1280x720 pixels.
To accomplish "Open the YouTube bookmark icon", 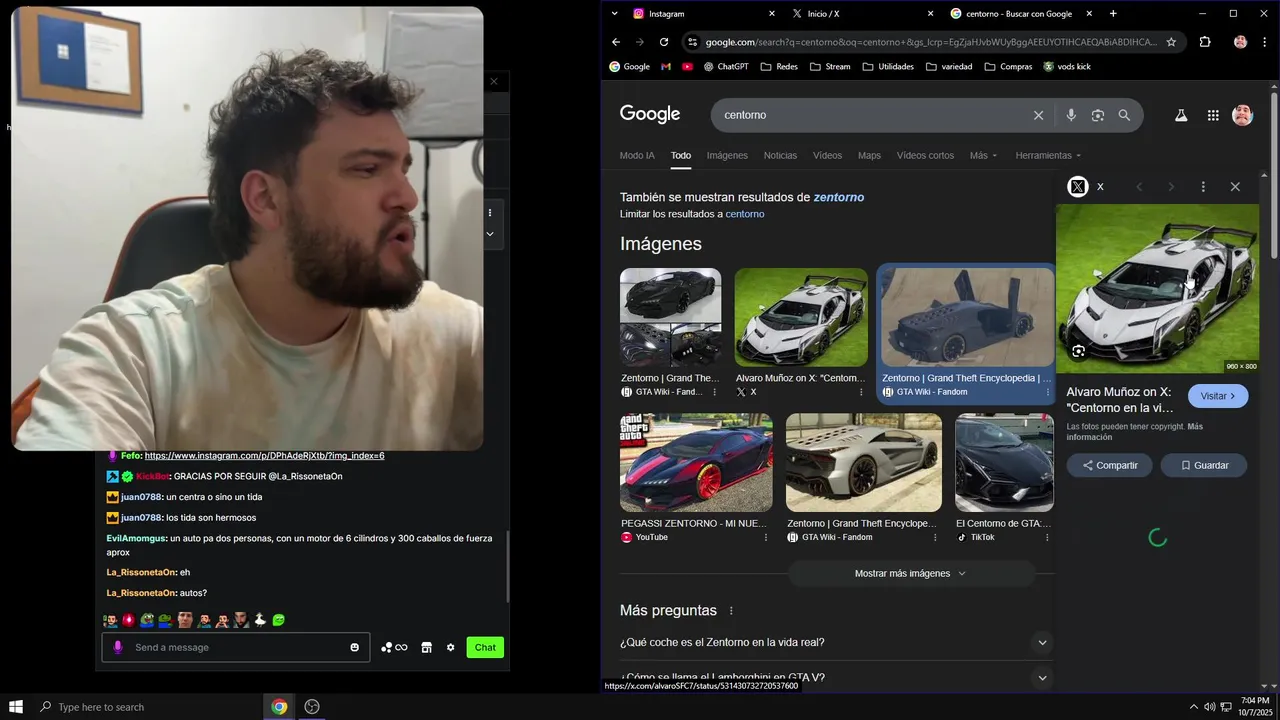I will 687,67.
